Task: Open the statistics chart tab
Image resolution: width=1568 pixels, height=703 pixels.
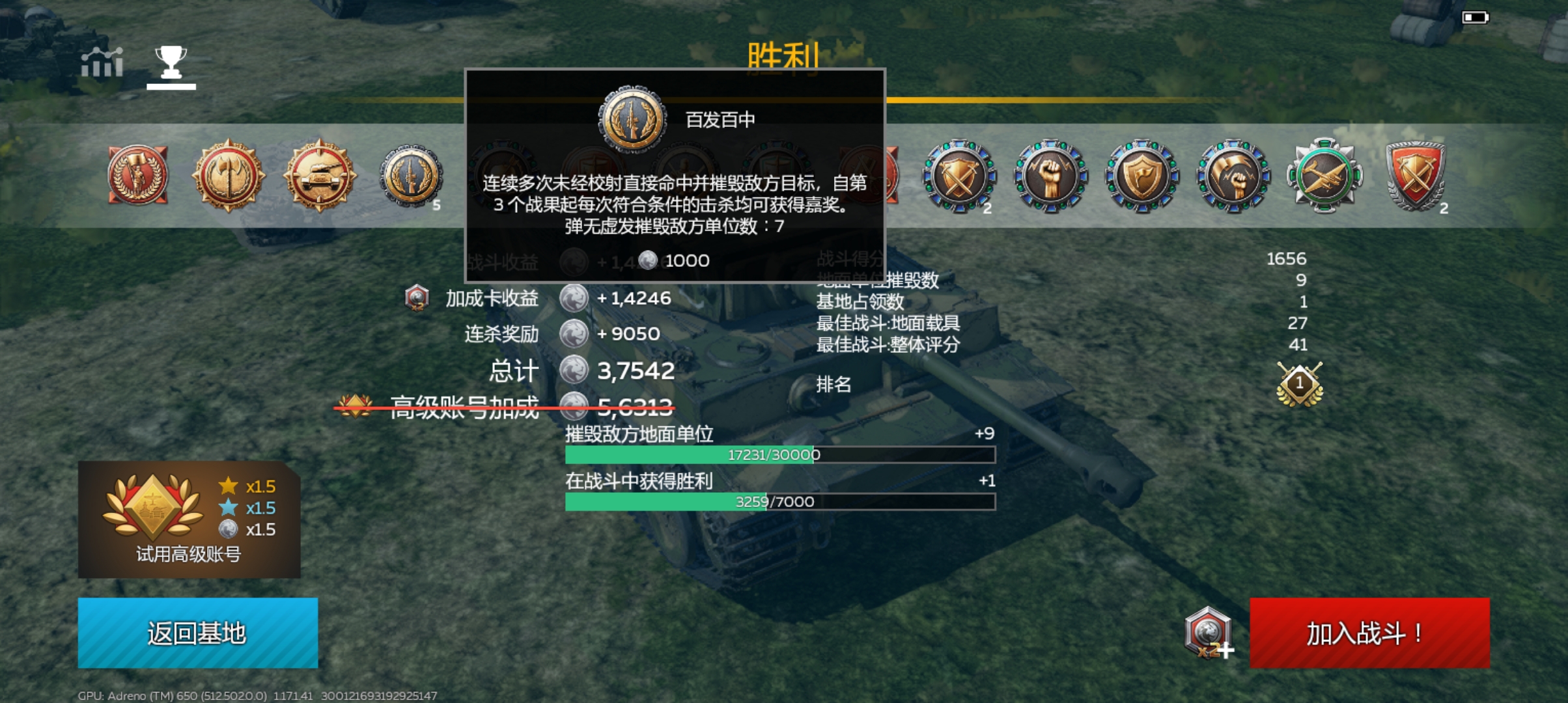Action: 102,63
